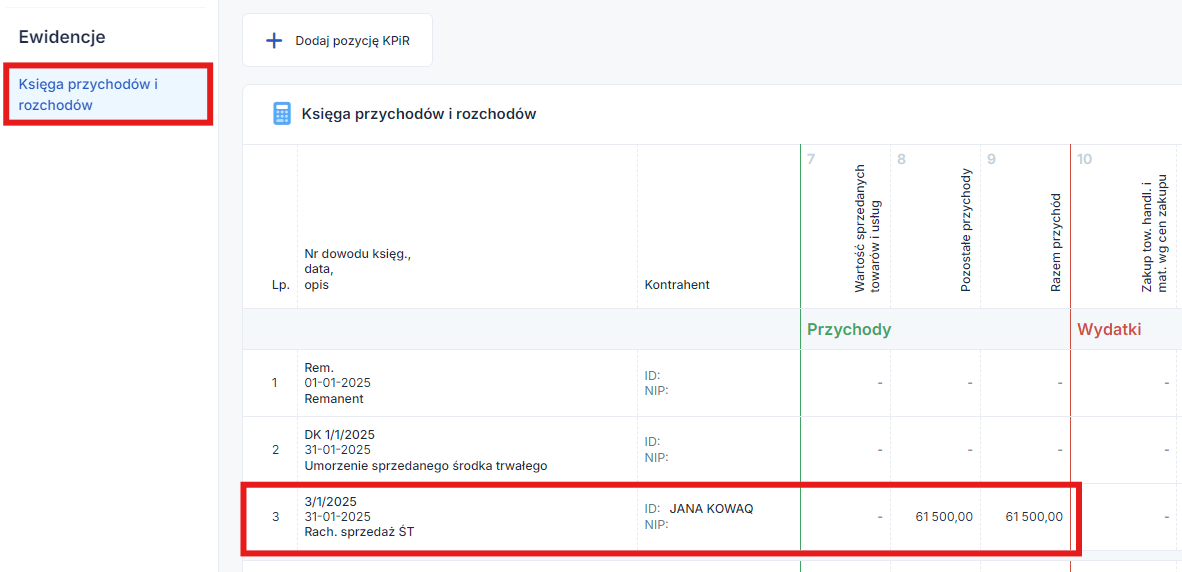The image size is (1182, 572).
Task: Click row number 2 in the Lp. column
Action: (274, 450)
